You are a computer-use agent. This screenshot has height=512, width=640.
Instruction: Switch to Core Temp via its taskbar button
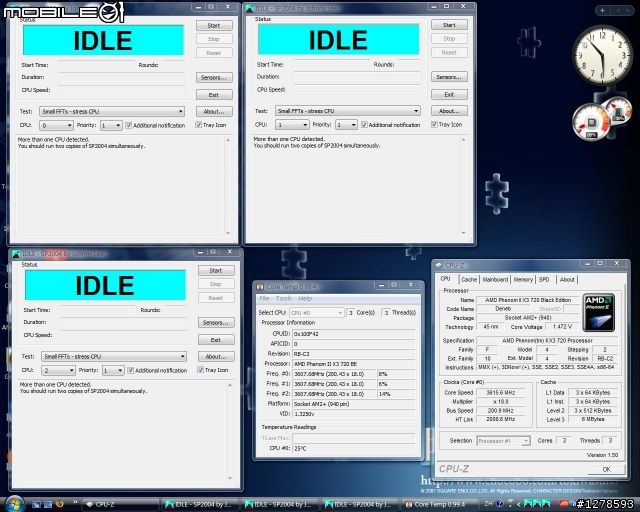tap(441, 505)
